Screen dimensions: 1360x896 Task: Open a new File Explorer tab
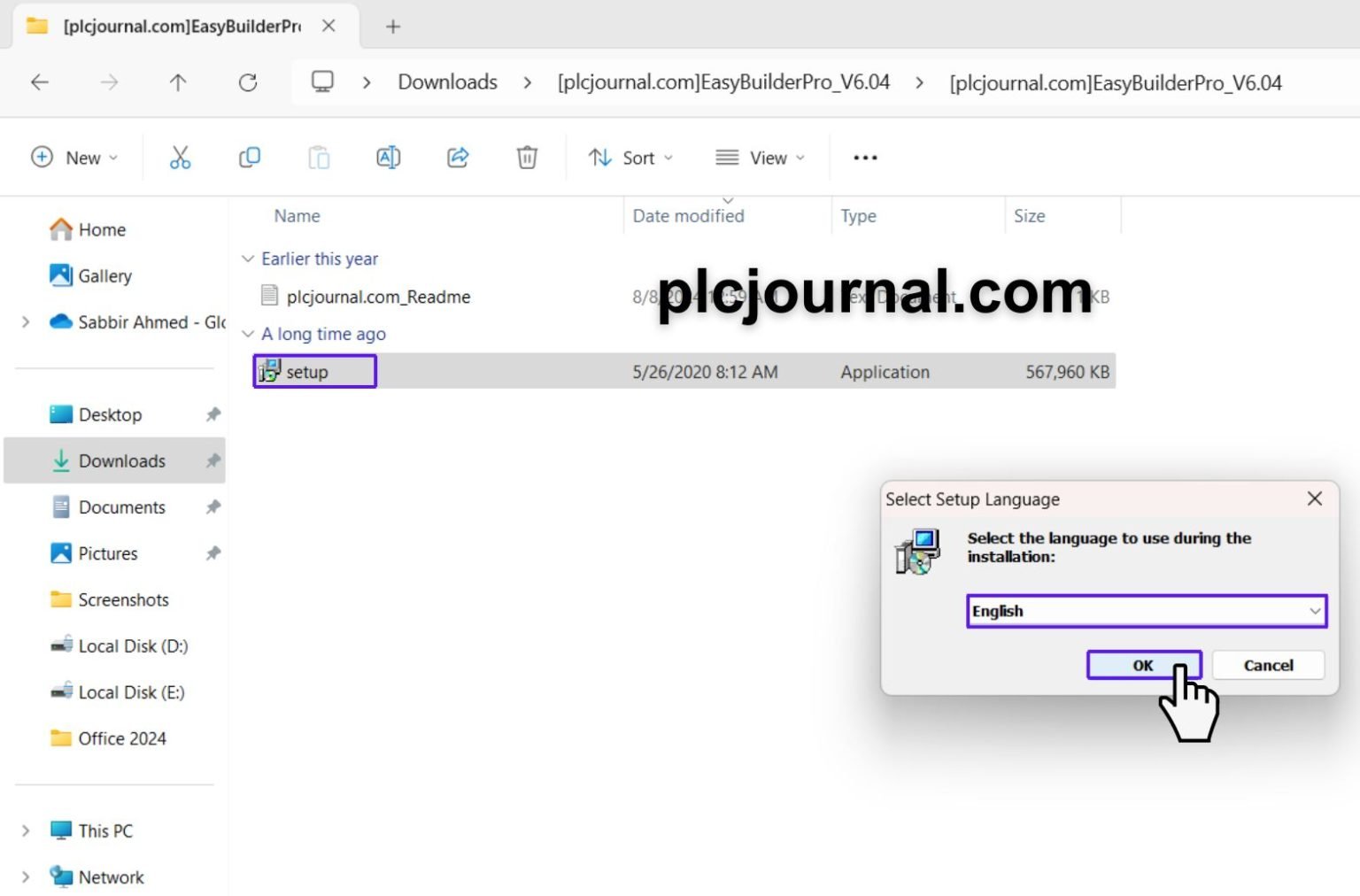coord(392,27)
